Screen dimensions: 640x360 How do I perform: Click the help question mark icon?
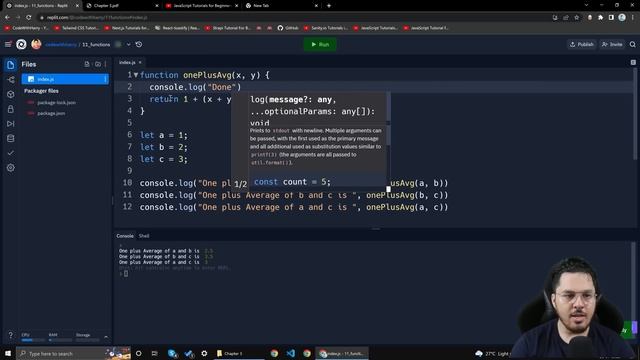11,335
